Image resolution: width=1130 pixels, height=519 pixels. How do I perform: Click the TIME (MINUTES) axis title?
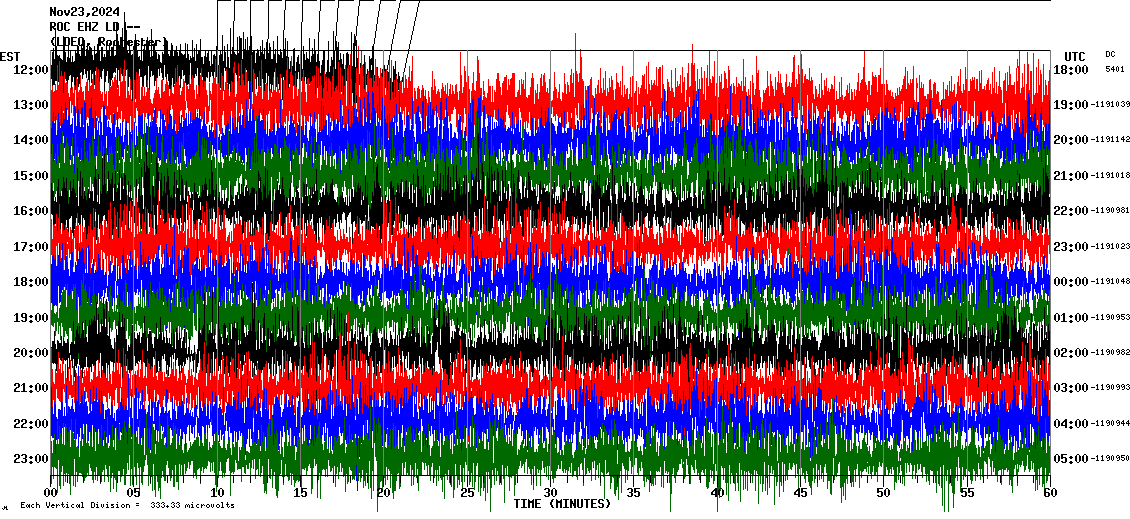pyautogui.click(x=562, y=504)
